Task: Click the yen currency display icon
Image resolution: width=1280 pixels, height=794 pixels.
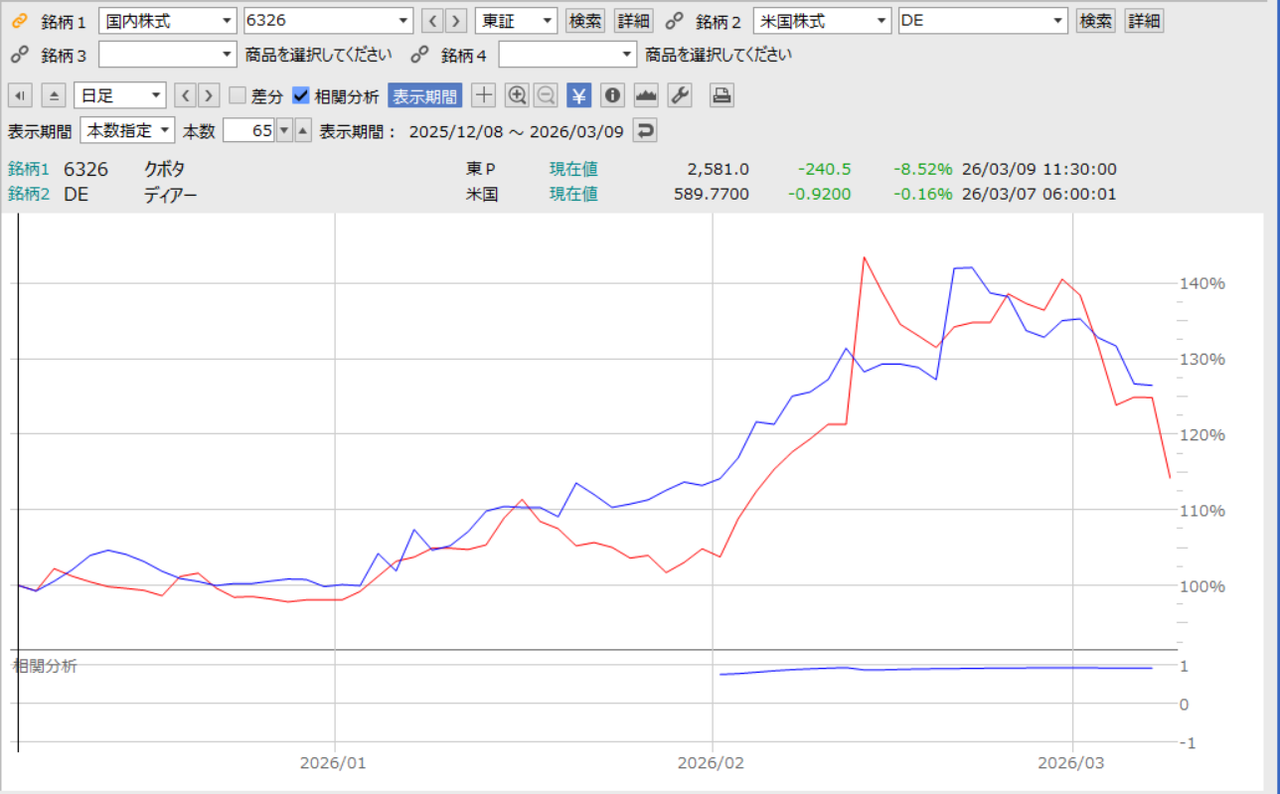Action: coord(579,96)
